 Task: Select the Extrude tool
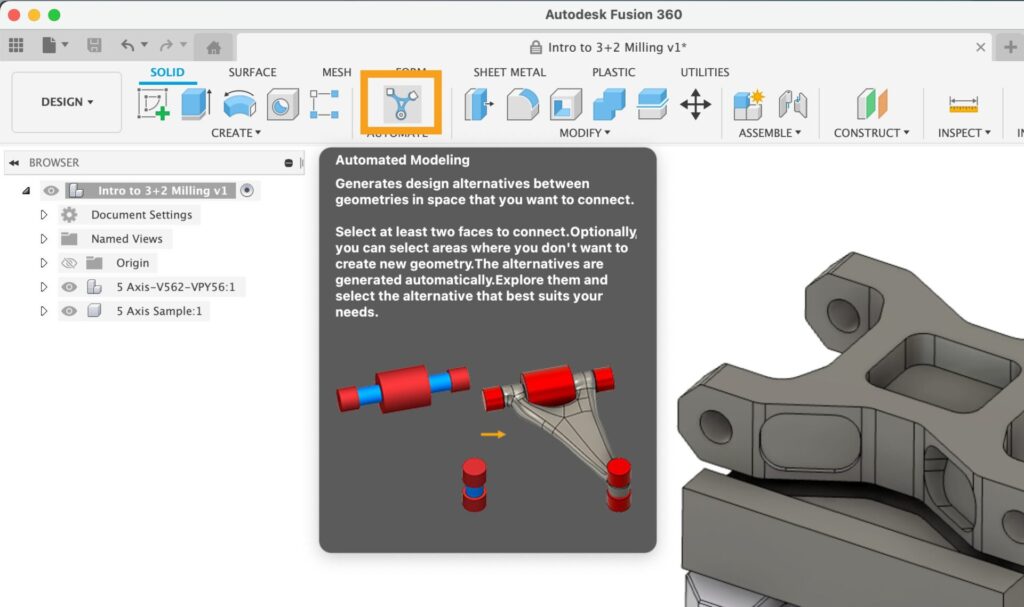[x=194, y=103]
